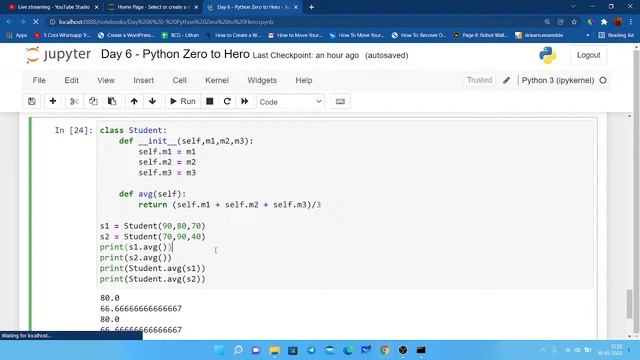
Task: Run the selected cell
Action: [183, 101]
